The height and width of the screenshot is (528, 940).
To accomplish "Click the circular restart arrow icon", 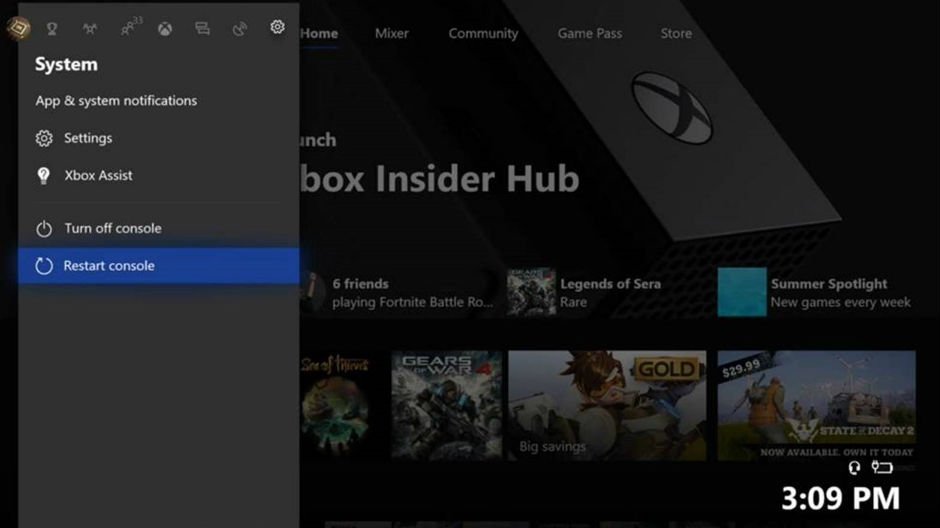I will pos(44,265).
